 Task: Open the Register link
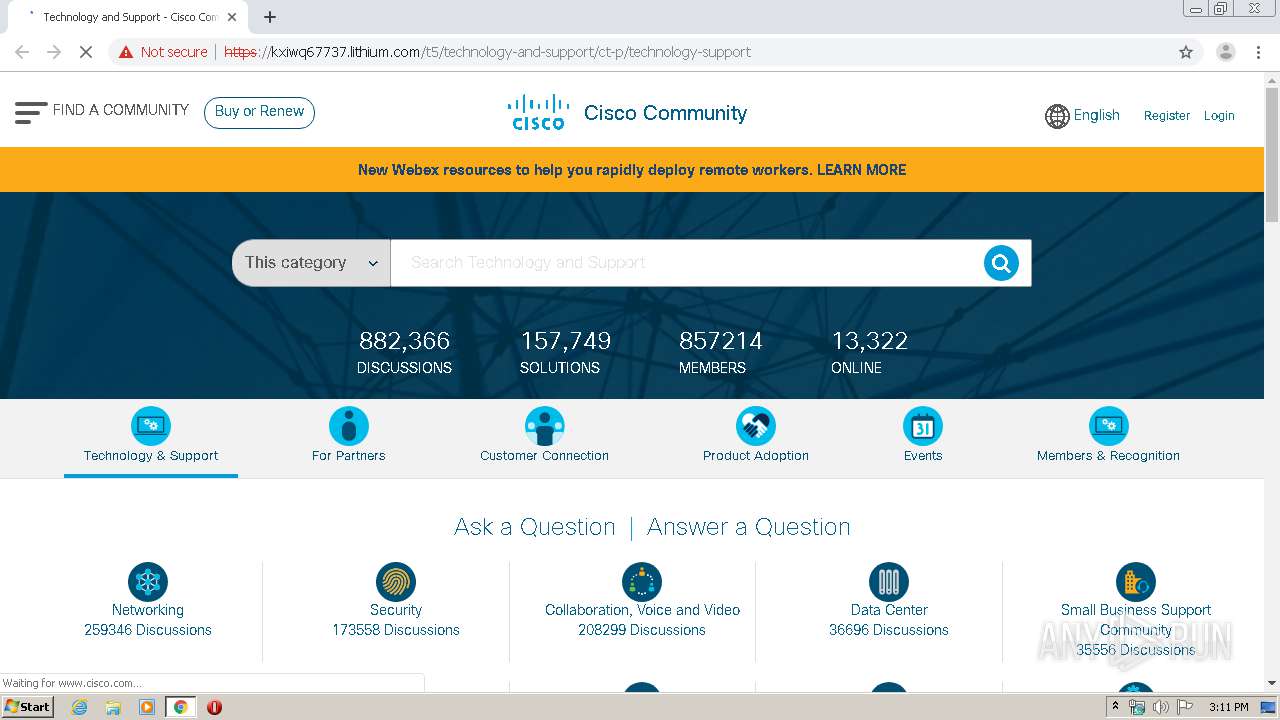tap(1167, 116)
